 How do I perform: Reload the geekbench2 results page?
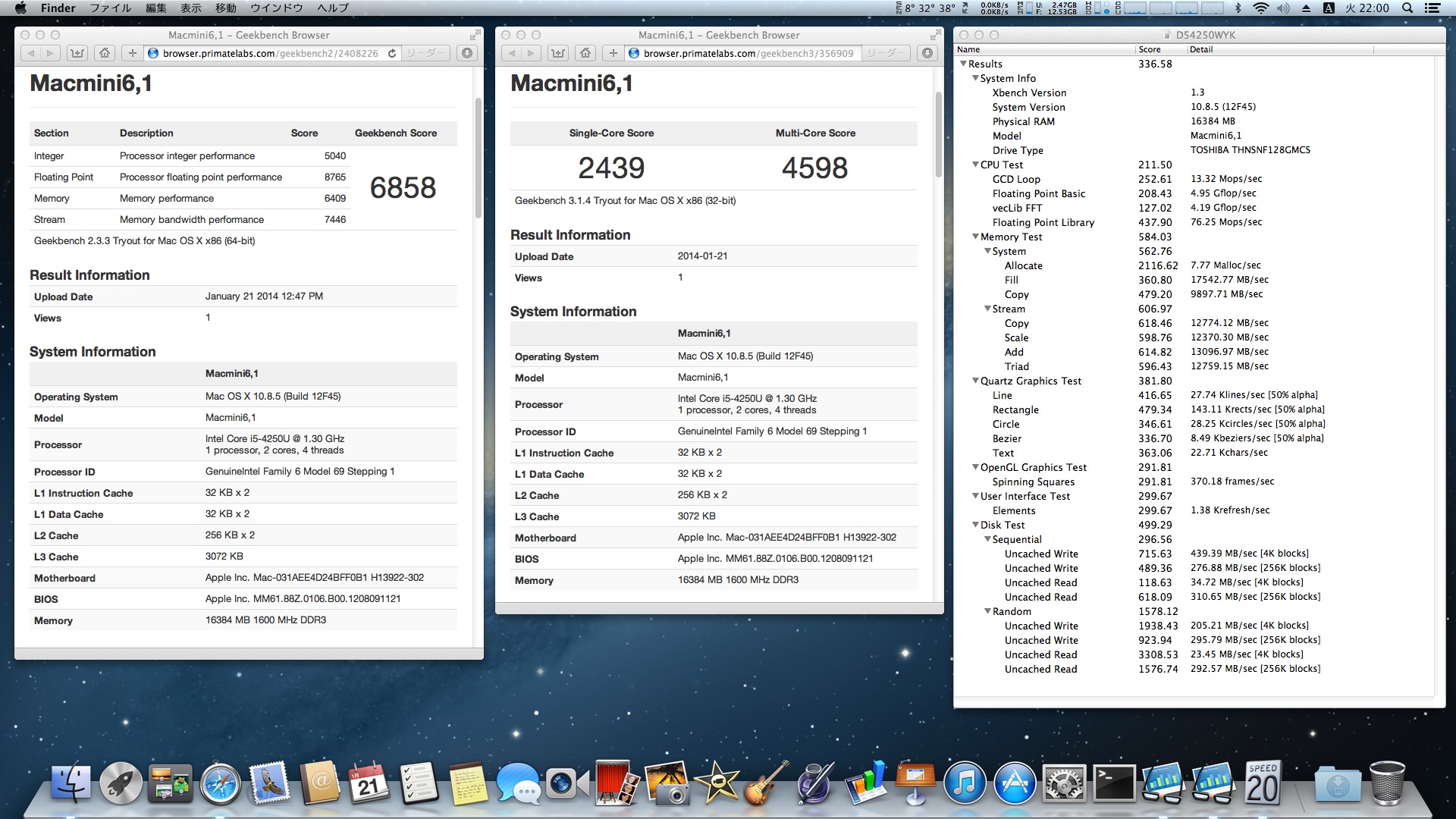[x=392, y=53]
